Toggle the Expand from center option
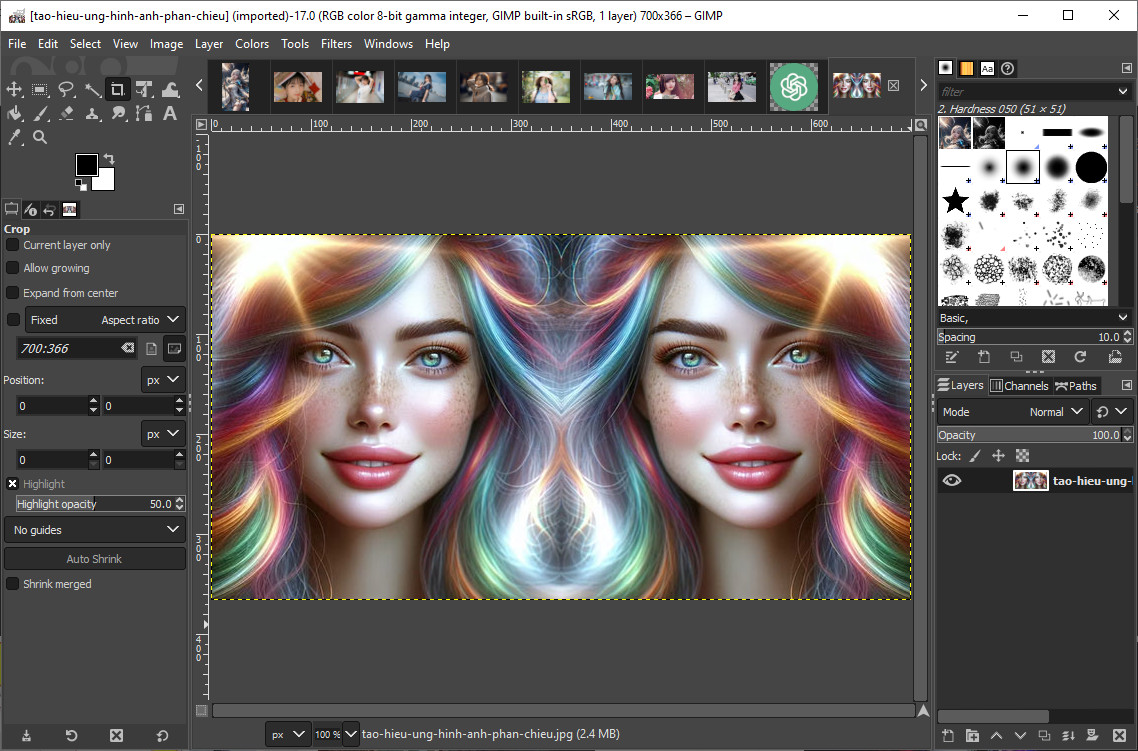1138x751 pixels. click(x=13, y=293)
